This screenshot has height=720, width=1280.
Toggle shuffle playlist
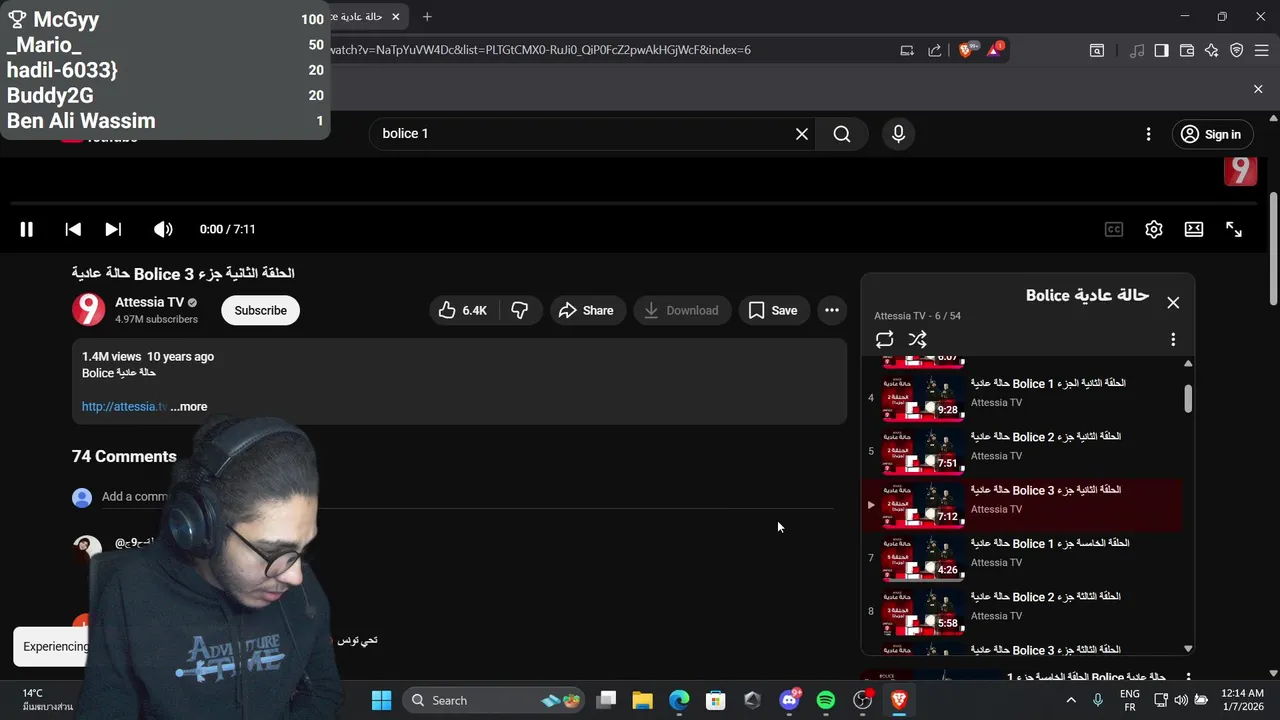(917, 340)
